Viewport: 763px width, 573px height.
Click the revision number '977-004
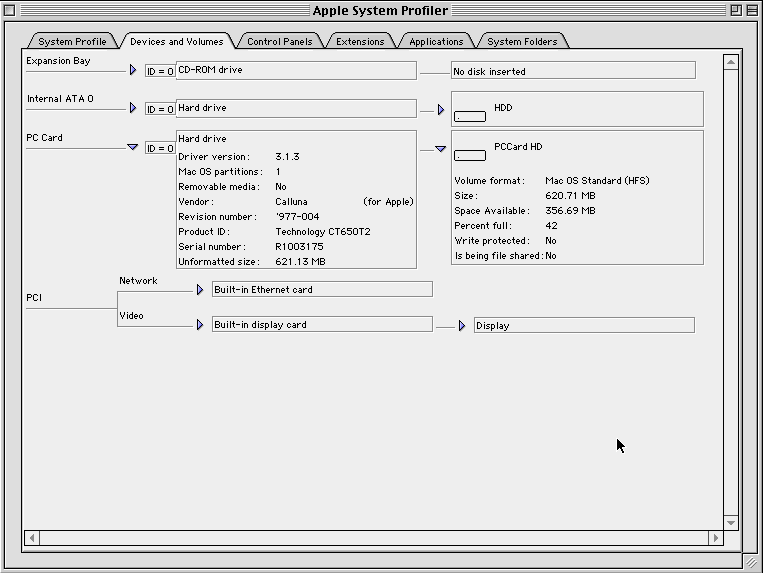click(297, 216)
